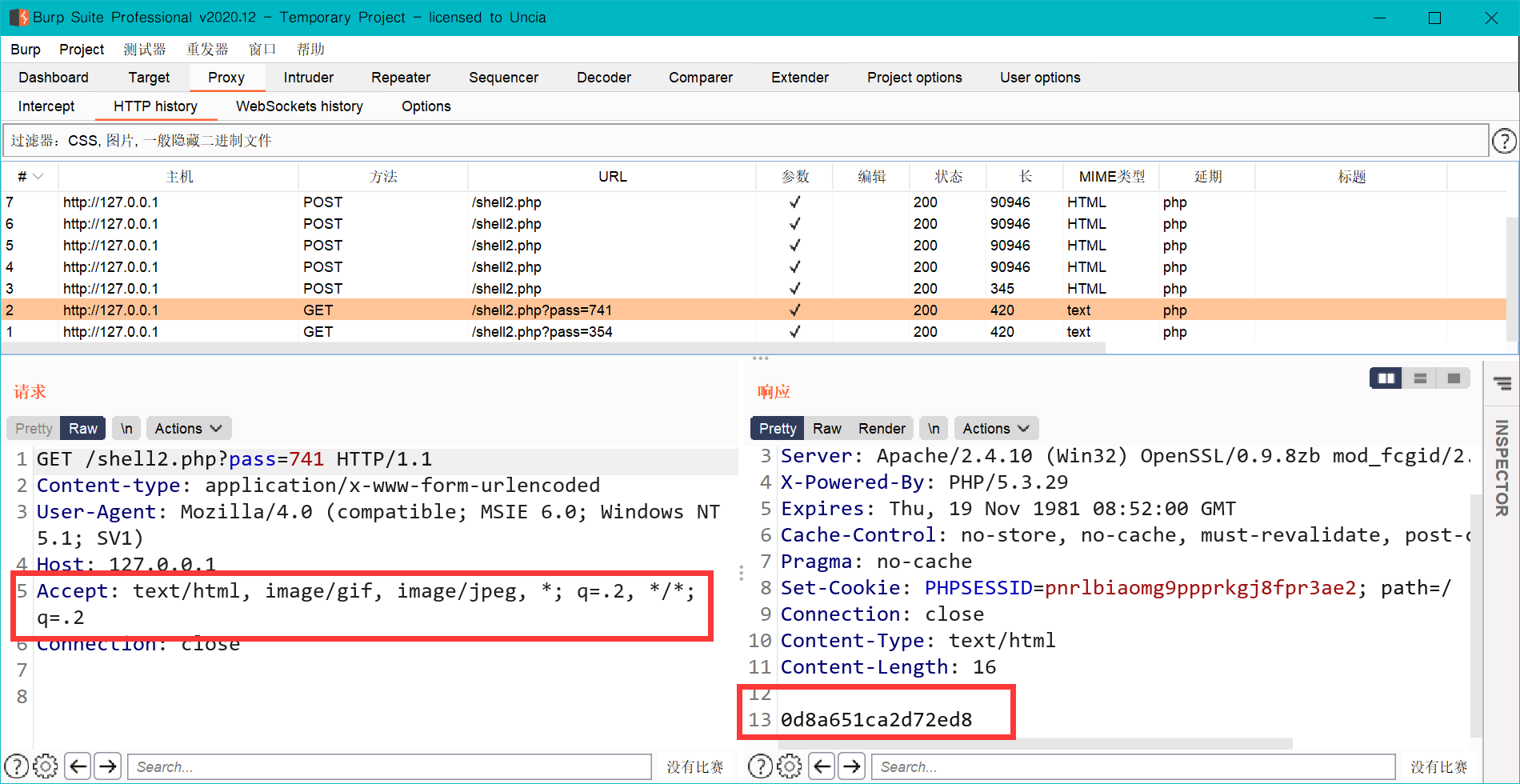
Task: Expand the Inspector panel menu icon
Action: (1502, 384)
